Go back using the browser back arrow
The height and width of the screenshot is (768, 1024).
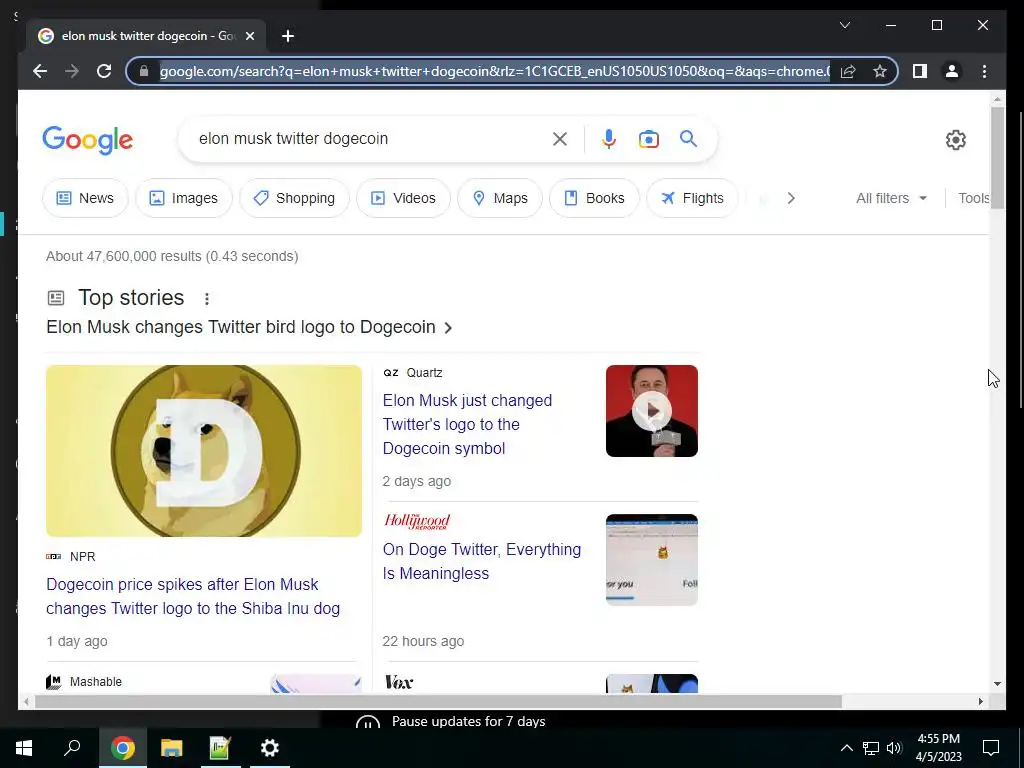pyautogui.click(x=40, y=71)
